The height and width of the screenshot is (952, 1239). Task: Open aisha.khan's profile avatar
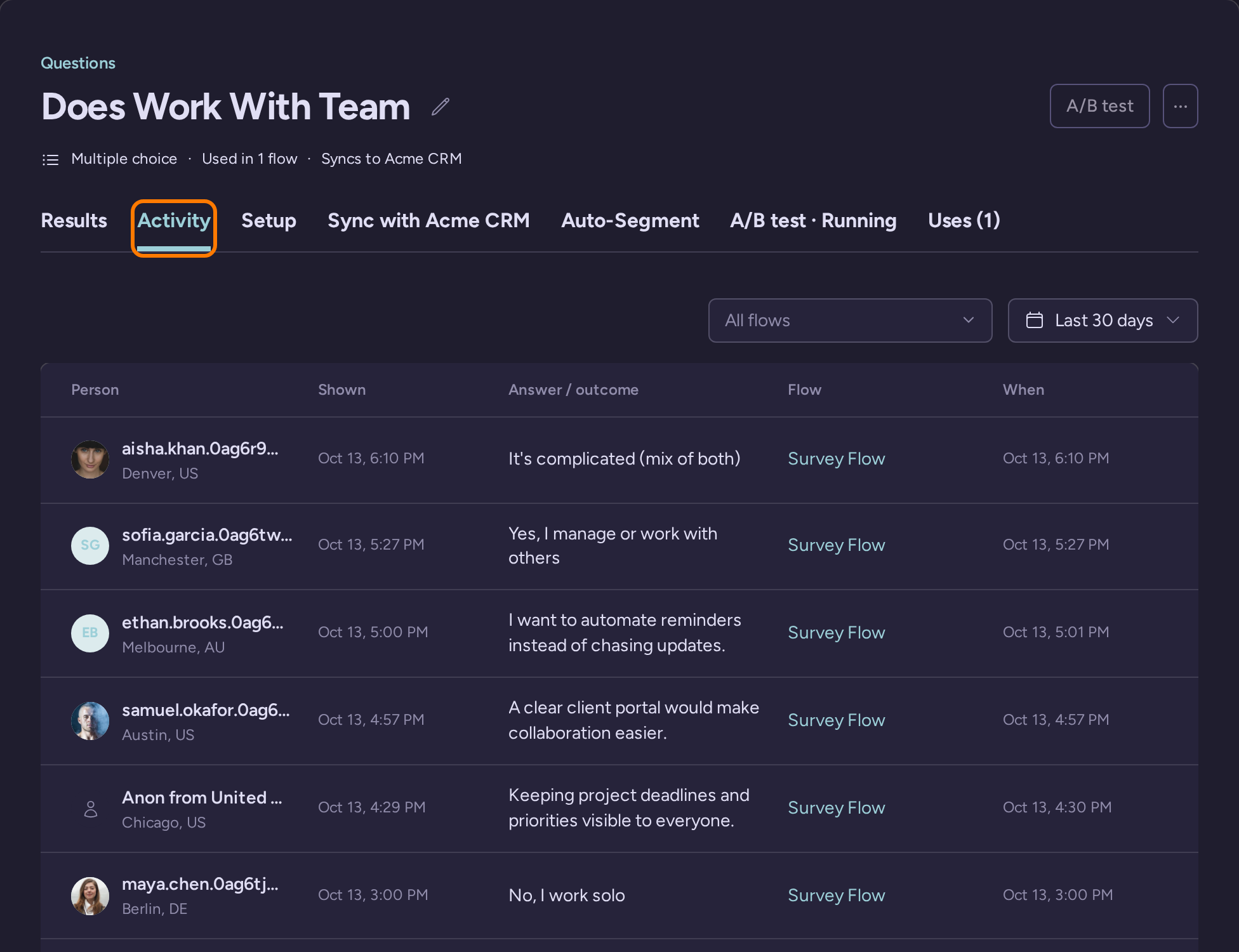tap(90, 459)
